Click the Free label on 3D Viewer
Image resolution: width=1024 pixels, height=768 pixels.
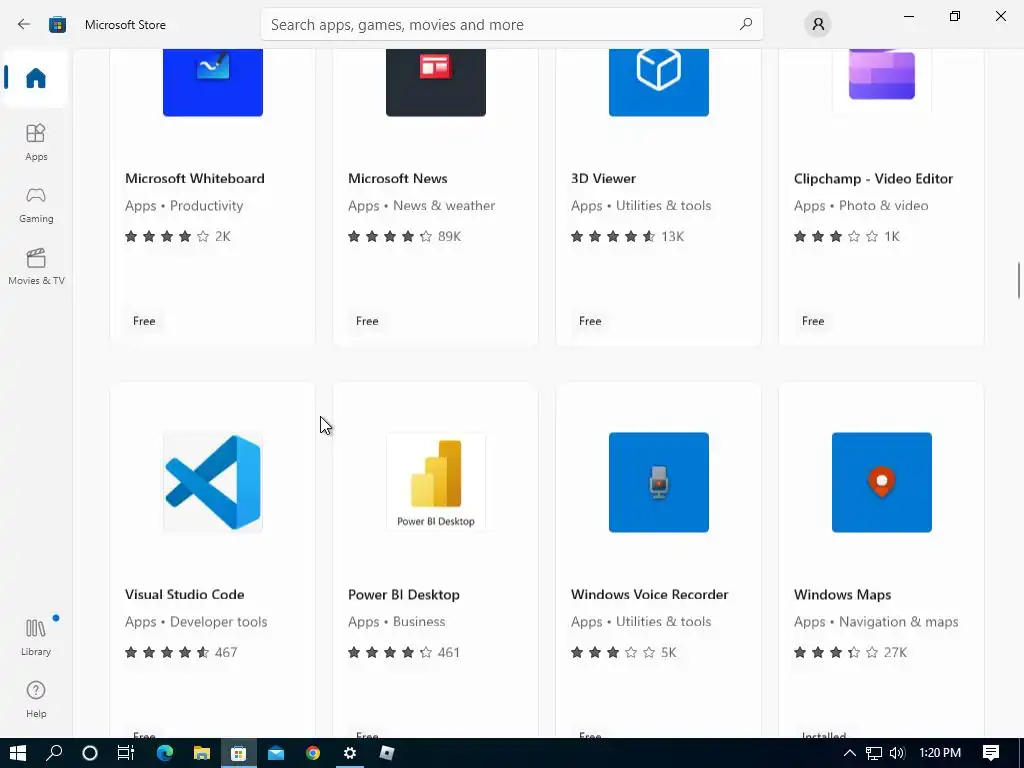(x=590, y=321)
